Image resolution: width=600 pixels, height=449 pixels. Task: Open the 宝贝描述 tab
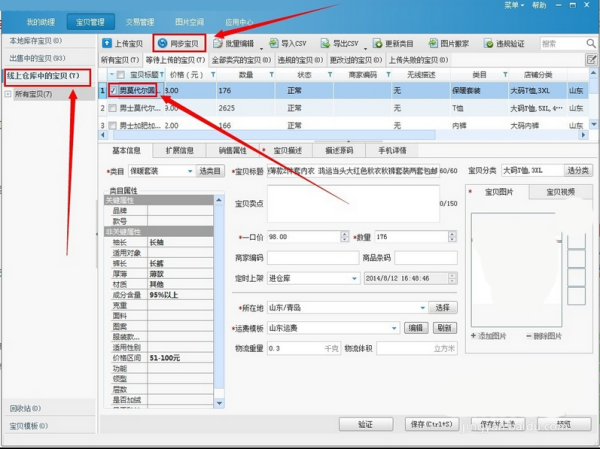[x=287, y=150]
